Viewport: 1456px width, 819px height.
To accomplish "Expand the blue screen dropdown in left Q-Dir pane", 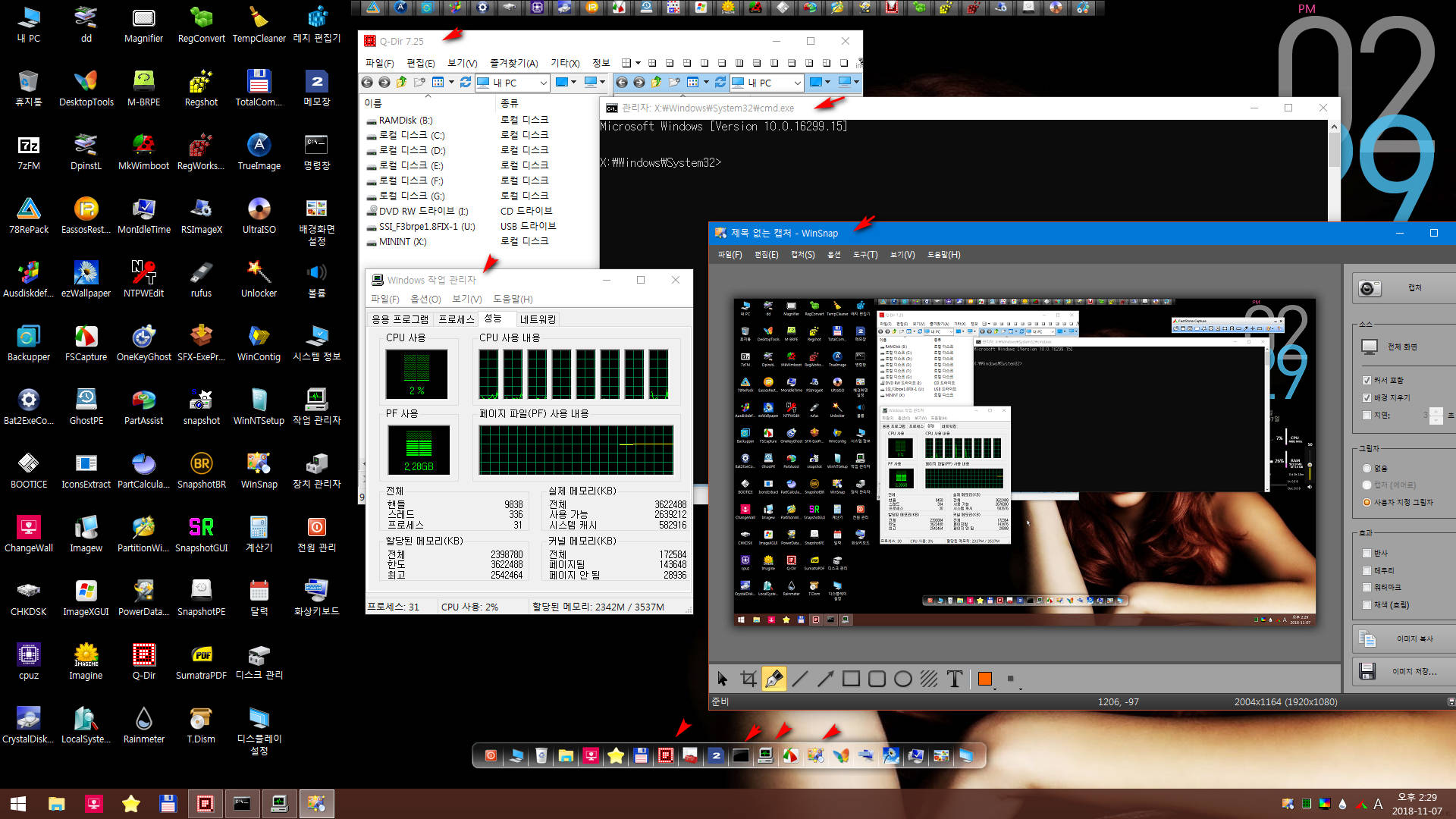I will (x=574, y=82).
